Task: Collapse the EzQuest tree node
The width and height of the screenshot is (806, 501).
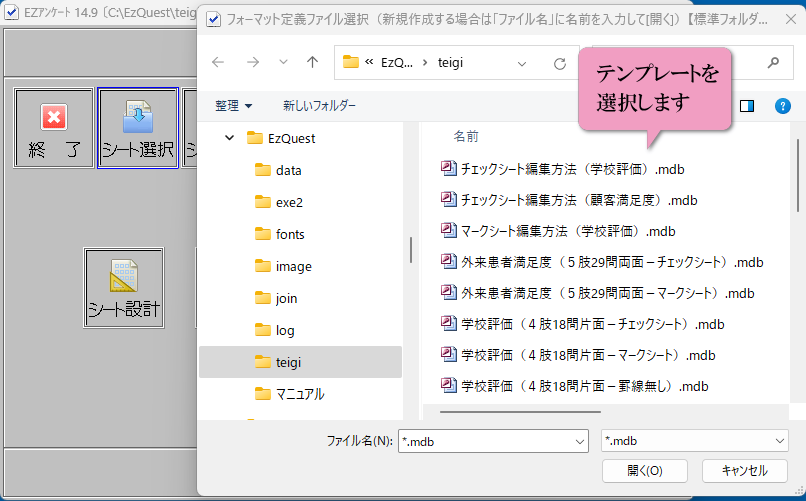Action: [x=229, y=138]
